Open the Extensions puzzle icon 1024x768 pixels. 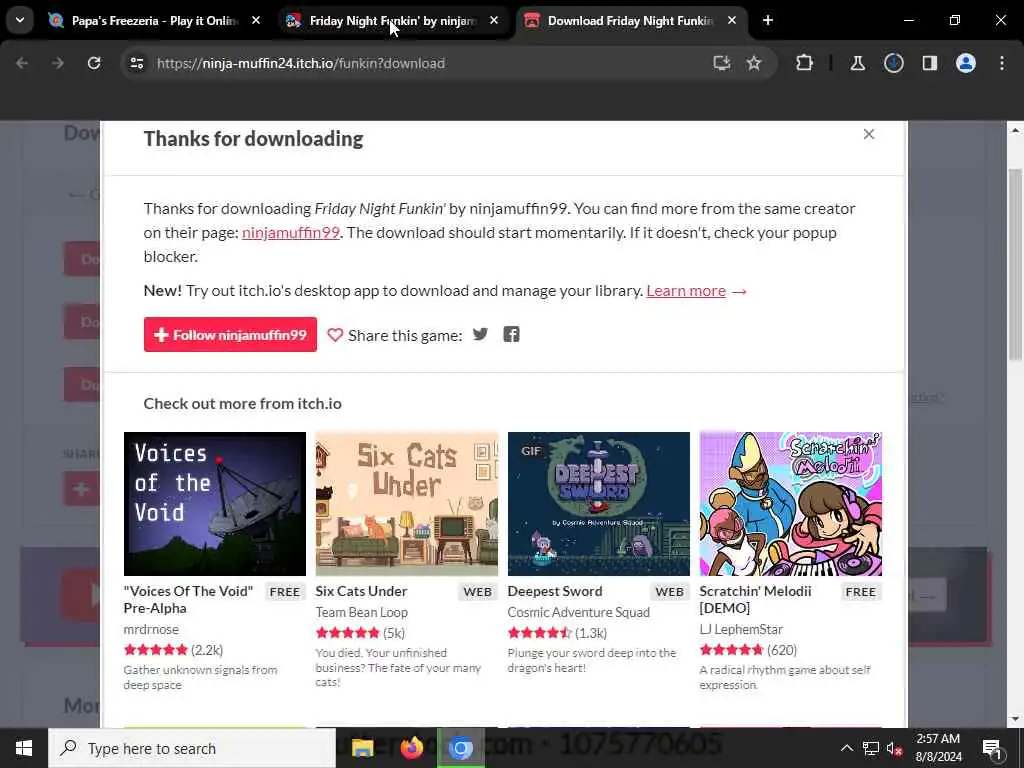coord(805,63)
